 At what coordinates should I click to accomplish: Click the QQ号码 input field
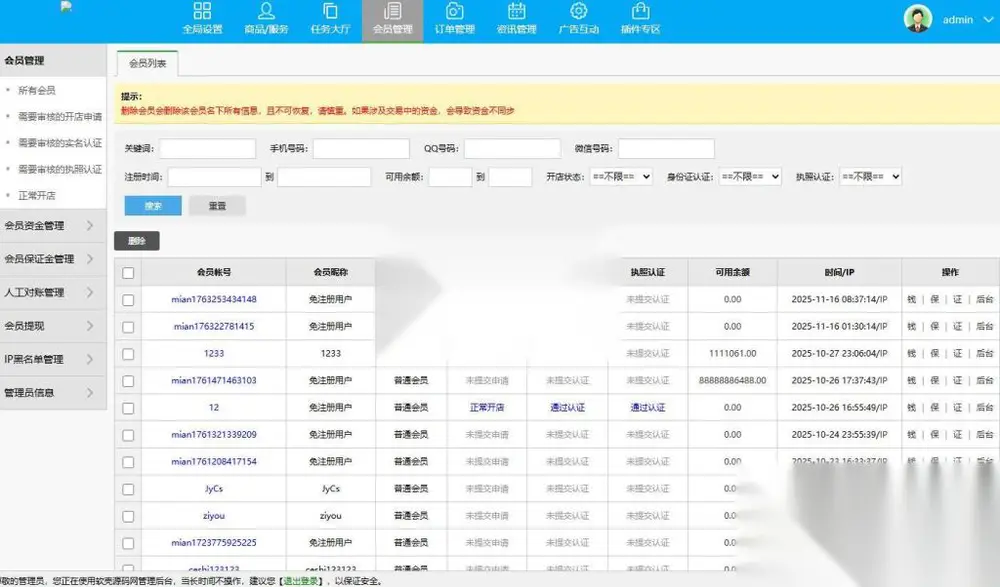pyautogui.click(x=512, y=149)
